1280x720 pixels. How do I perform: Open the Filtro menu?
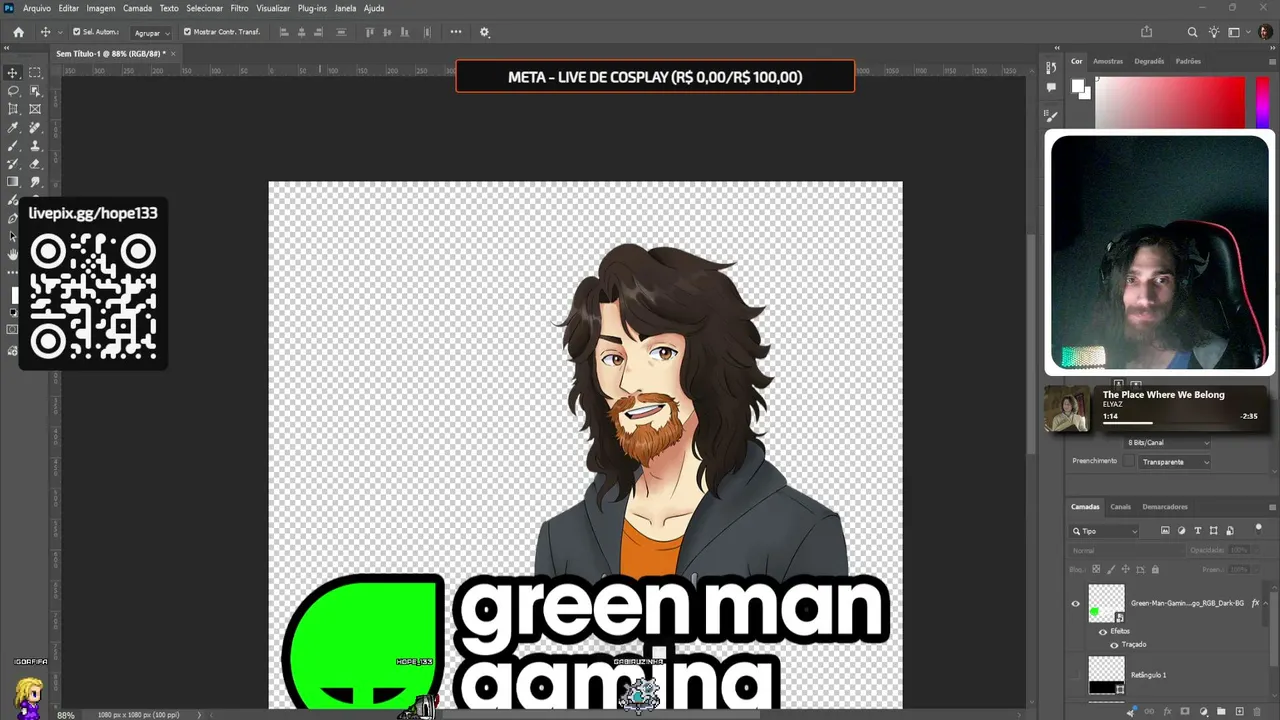point(240,8)
